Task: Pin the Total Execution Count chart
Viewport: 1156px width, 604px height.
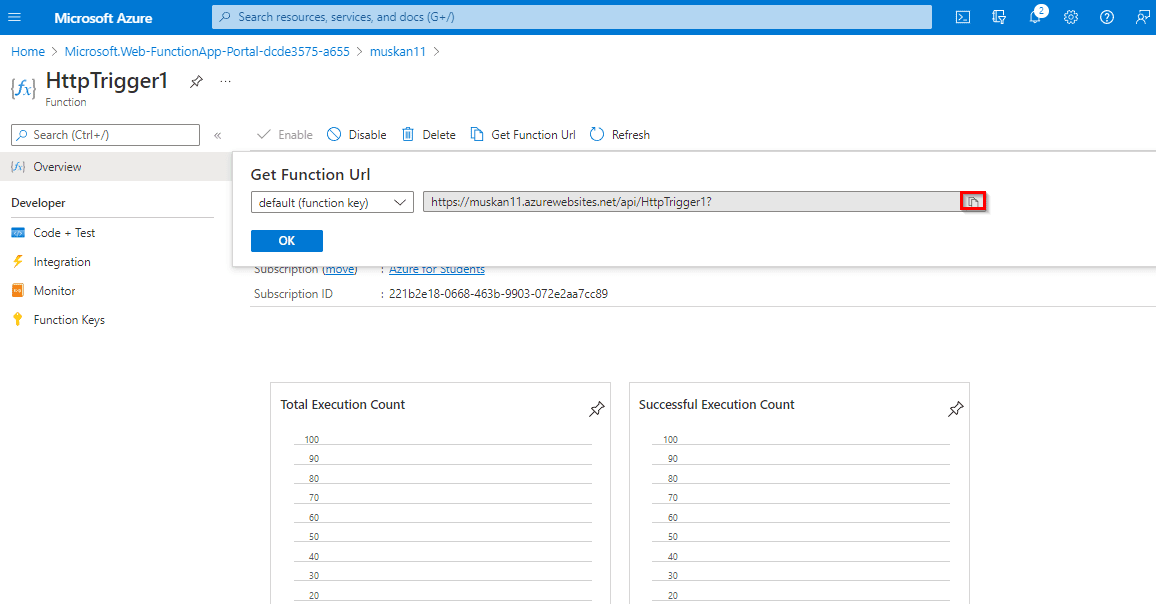Action: tap(597, 409)
